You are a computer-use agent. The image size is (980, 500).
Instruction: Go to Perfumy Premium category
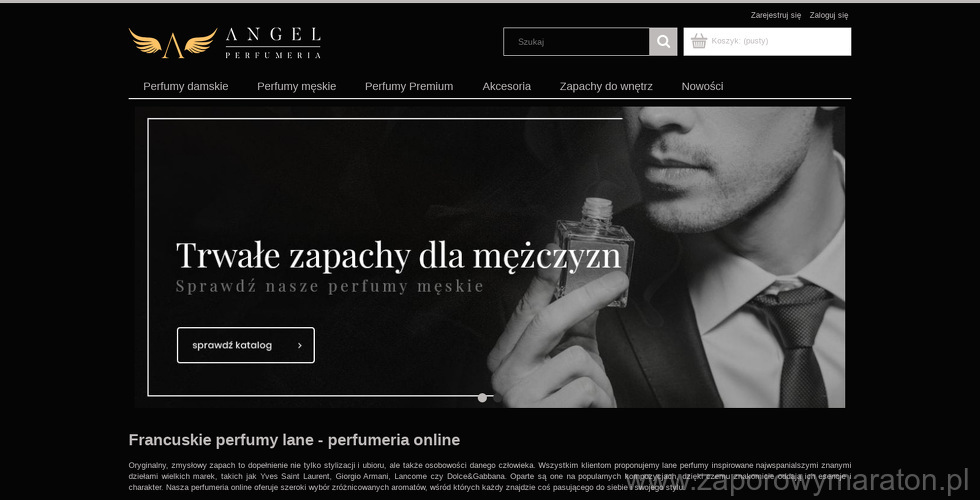pyautogui.click(x=409, y=86)
